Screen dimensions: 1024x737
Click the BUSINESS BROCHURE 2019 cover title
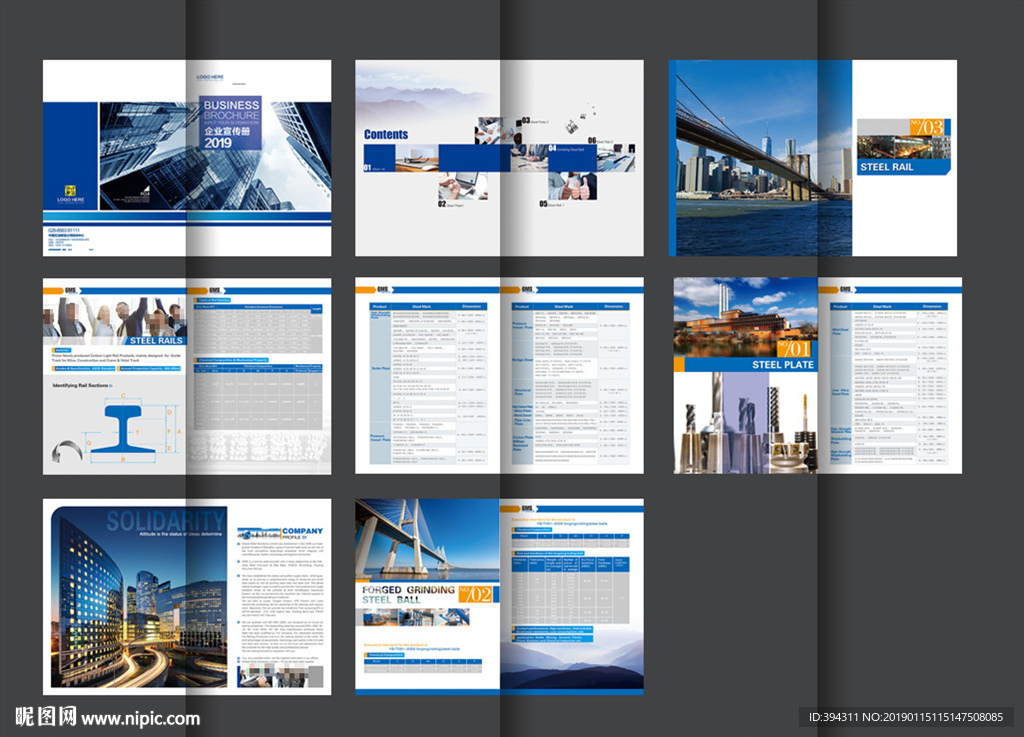pyautogui.click(x=231, y=123)
